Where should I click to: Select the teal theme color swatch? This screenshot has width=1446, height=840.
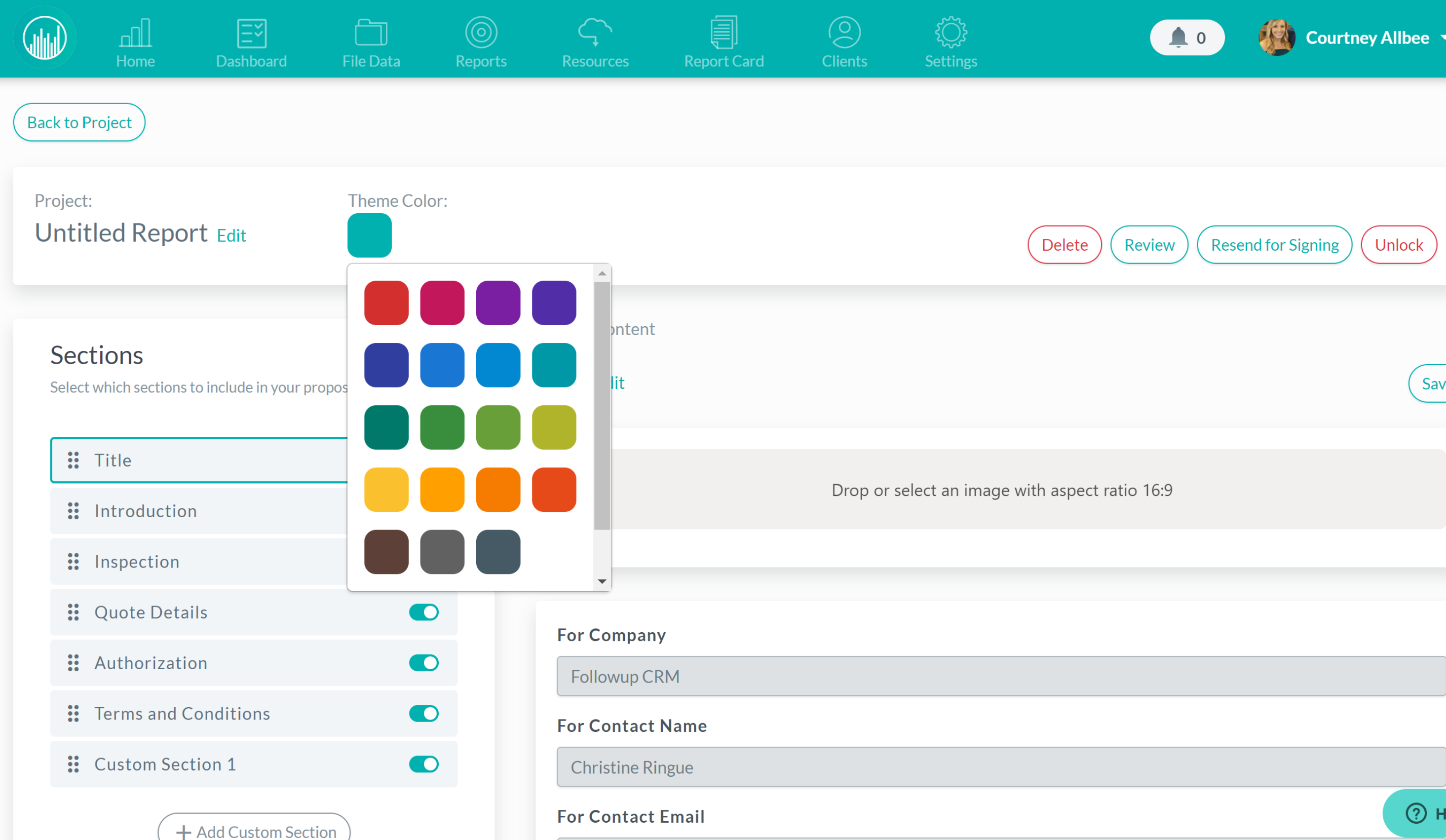555,365
